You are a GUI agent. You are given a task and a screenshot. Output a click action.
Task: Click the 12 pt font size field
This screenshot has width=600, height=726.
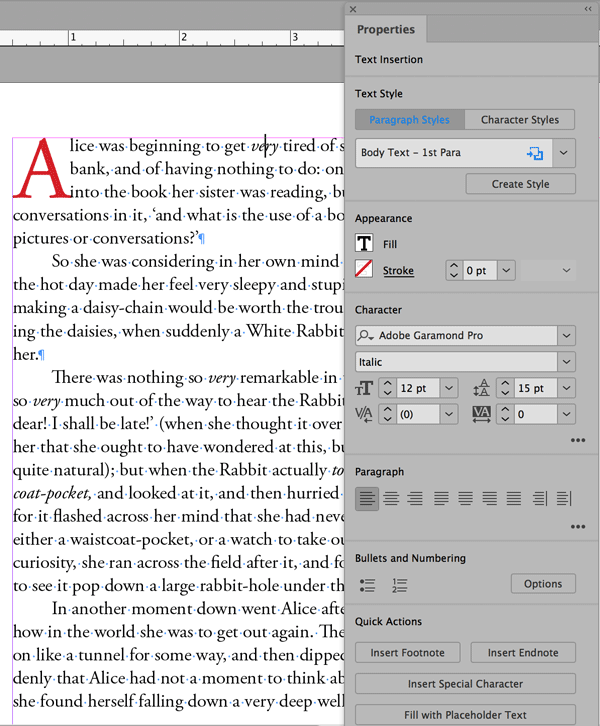click(x=418, y=388)
